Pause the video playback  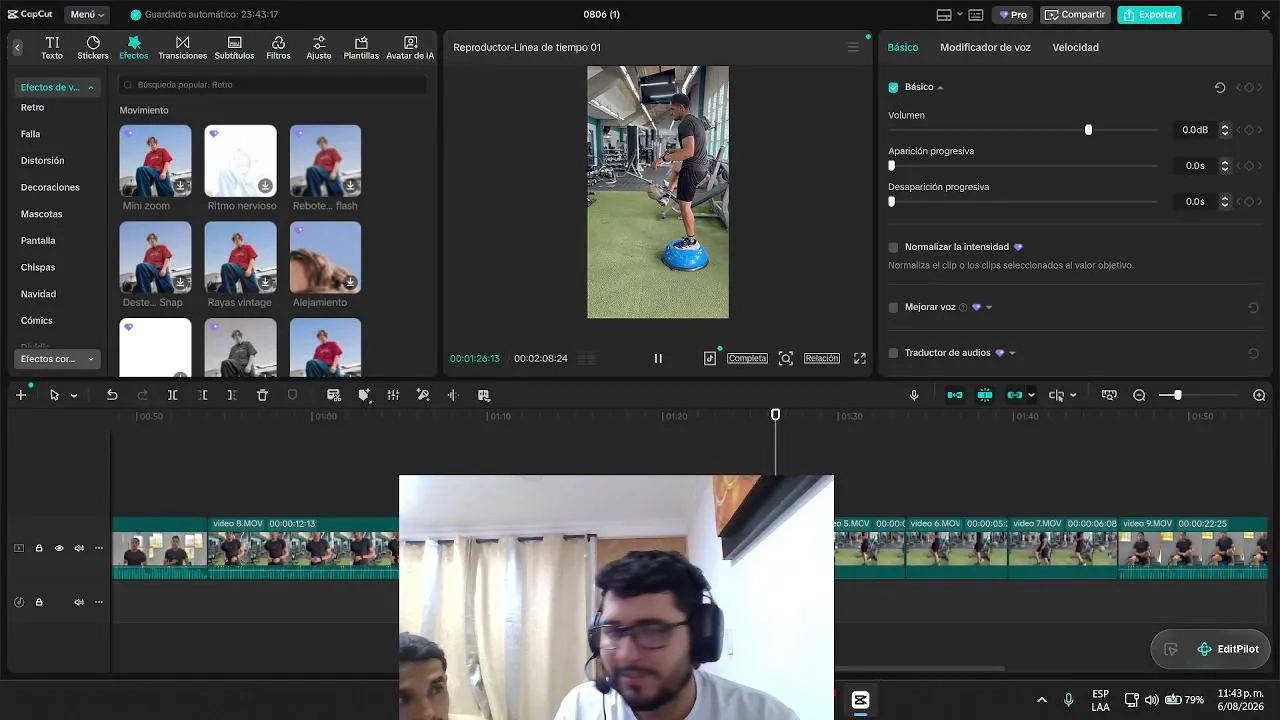click(658, 358)
